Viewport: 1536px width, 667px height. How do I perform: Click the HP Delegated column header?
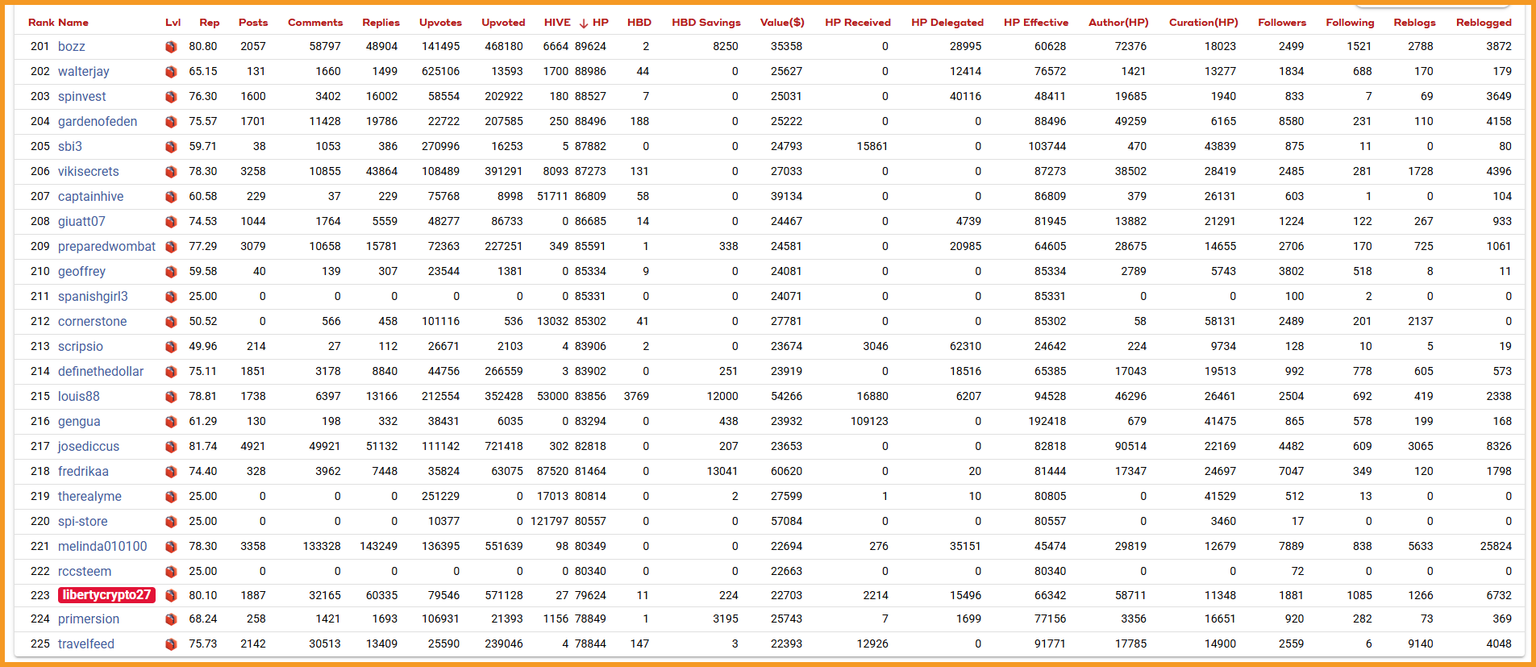[947, 22]
